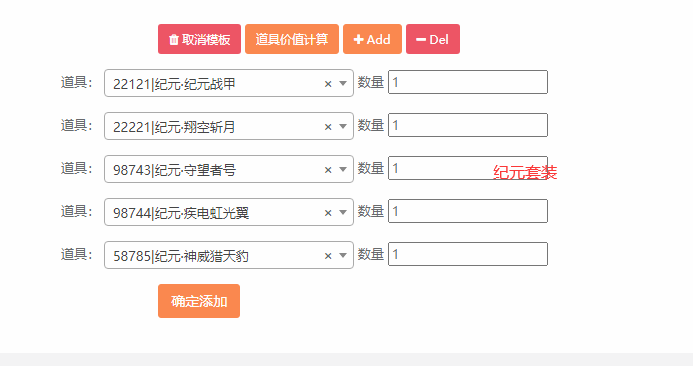The width and height of the screenshot is (693, 366).
Task: Clear the 98743|纪元·守望者号 selection with its ×
Action: [x=328, y=170]
